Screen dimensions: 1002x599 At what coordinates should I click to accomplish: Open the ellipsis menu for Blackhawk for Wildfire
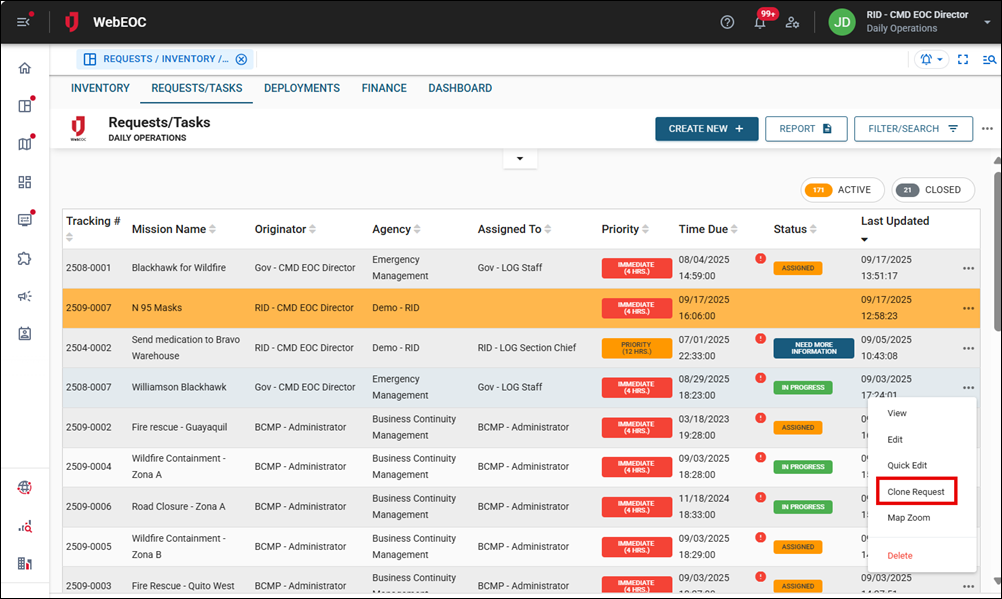[967, 268]
